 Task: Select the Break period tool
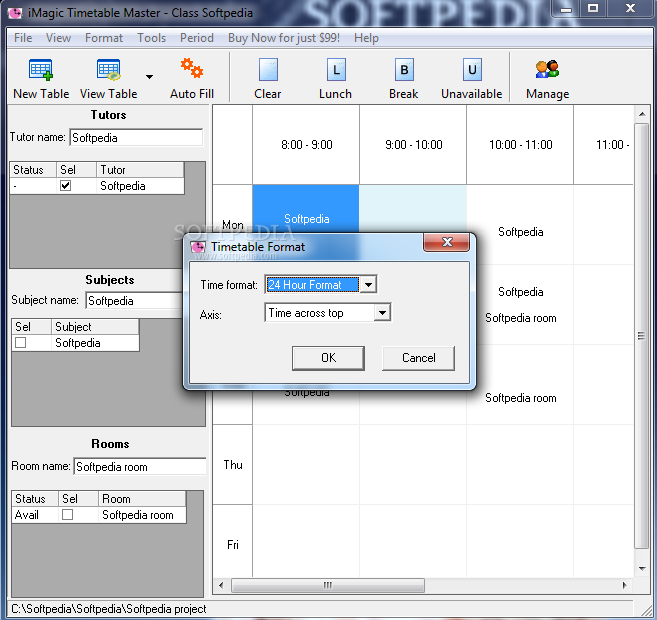(x=404, y=70)
